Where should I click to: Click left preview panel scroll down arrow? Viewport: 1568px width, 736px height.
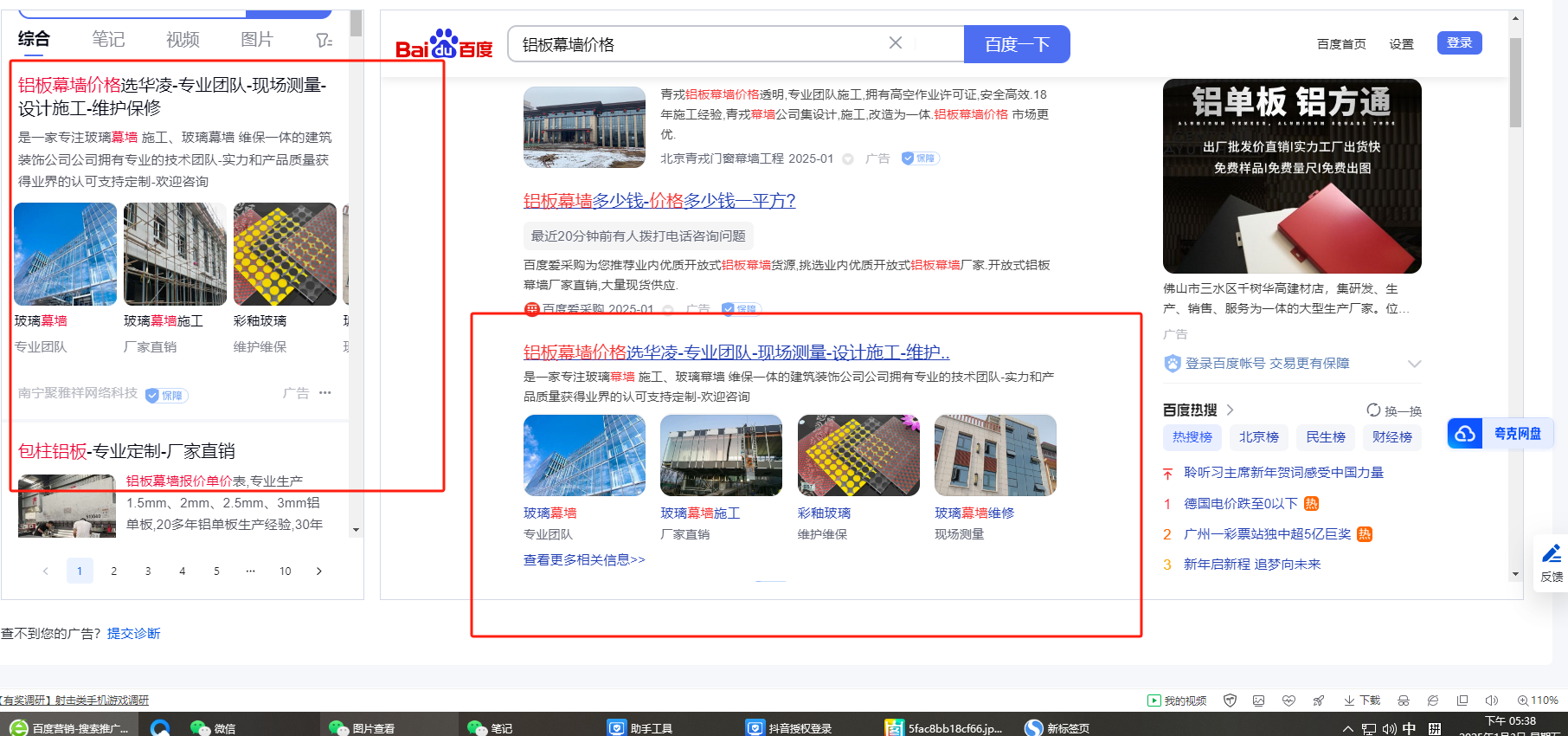click(x=356, y=530)
